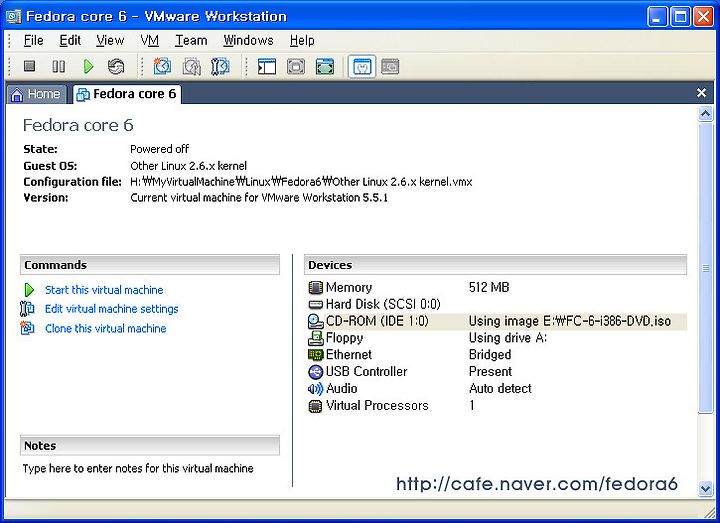Click the green start arrow in Commands
This screenshot has width=720, height=523.
click(x=29, y=290)
